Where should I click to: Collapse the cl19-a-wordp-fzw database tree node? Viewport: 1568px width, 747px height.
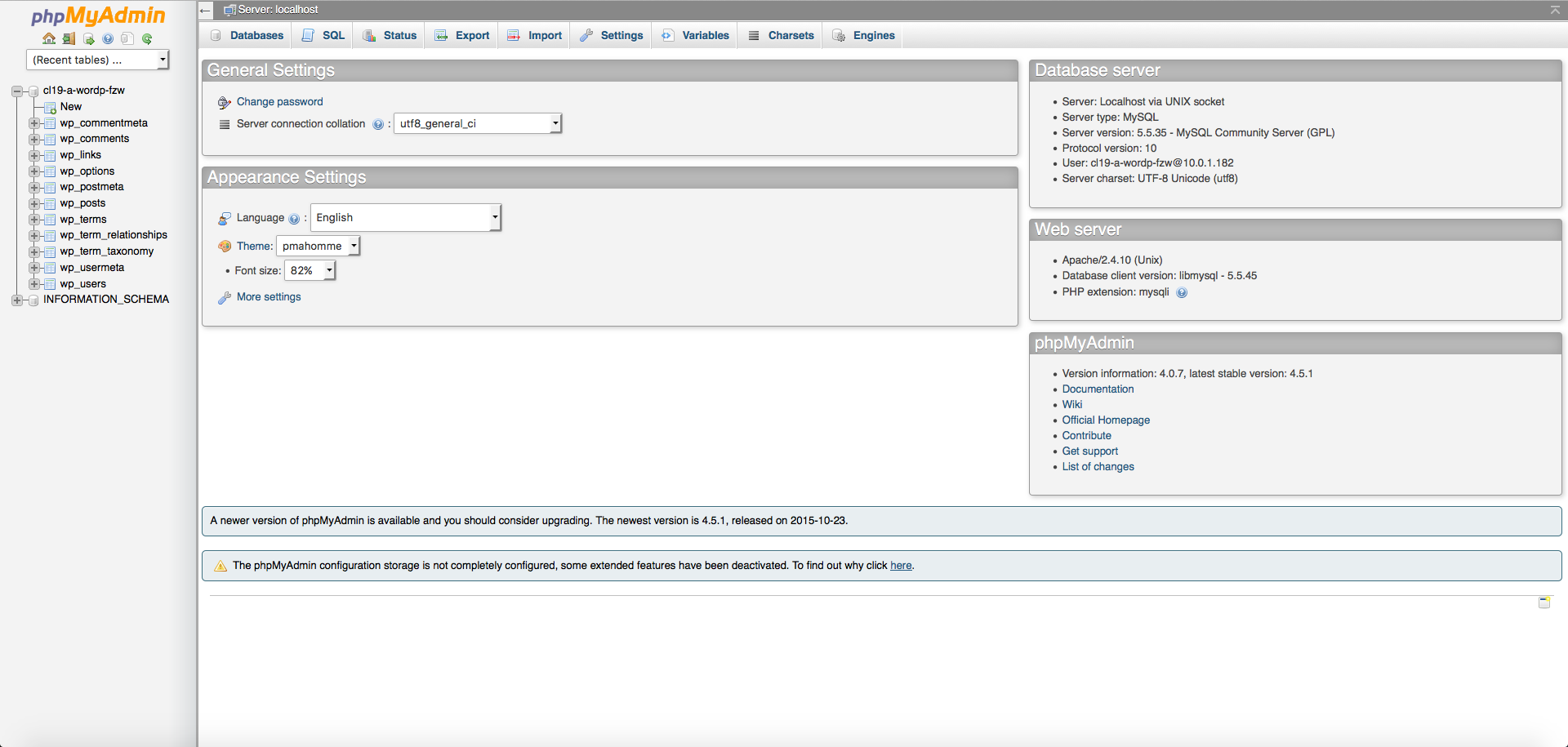tap(17, 91)
